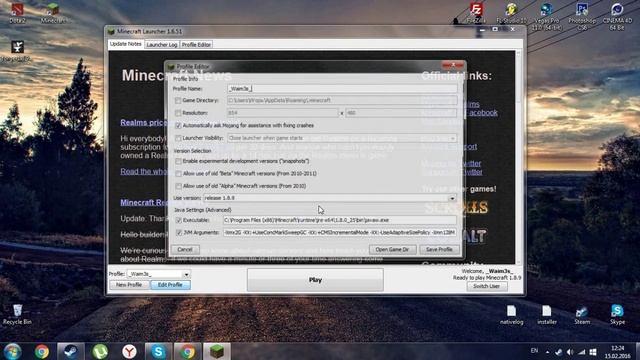Open first Chrome icon in taskbar
This screenshot has width=640, height=360.
[x=42, y=351]
